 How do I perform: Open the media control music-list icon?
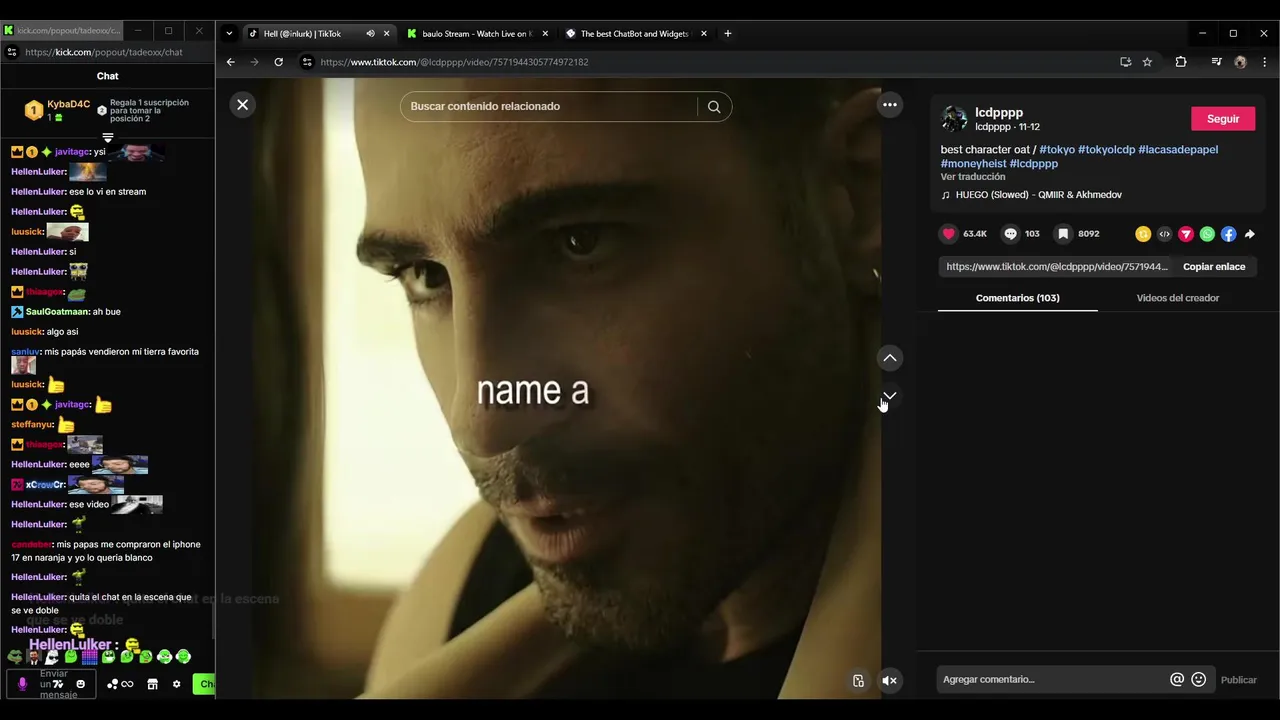click(1216, 62)
